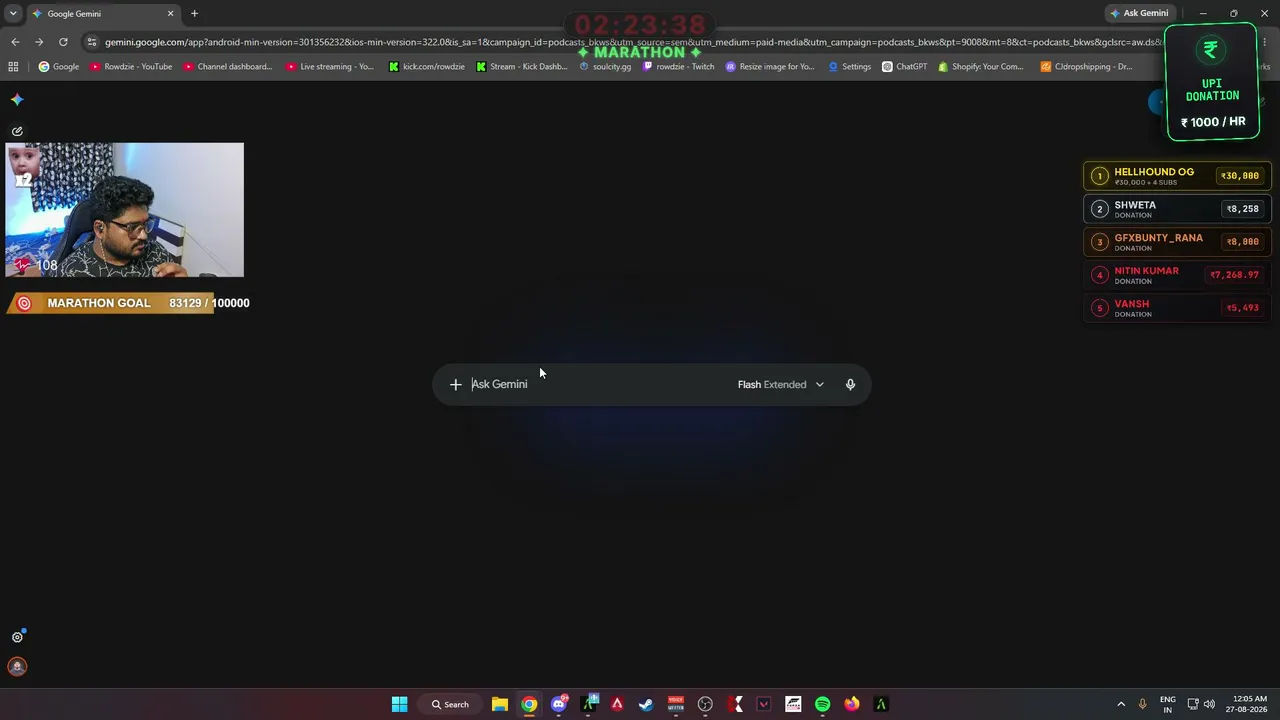Reload the Gemini page
This screenshot has width=1280, height=720.
pyautogui.click(x=63, y=42)
